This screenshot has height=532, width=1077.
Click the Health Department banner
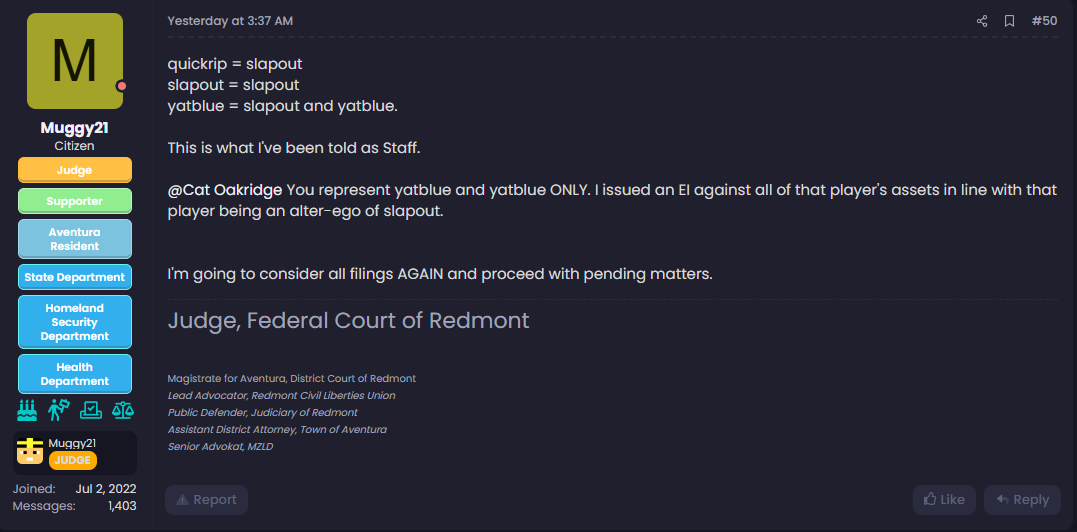coord(75,374)
